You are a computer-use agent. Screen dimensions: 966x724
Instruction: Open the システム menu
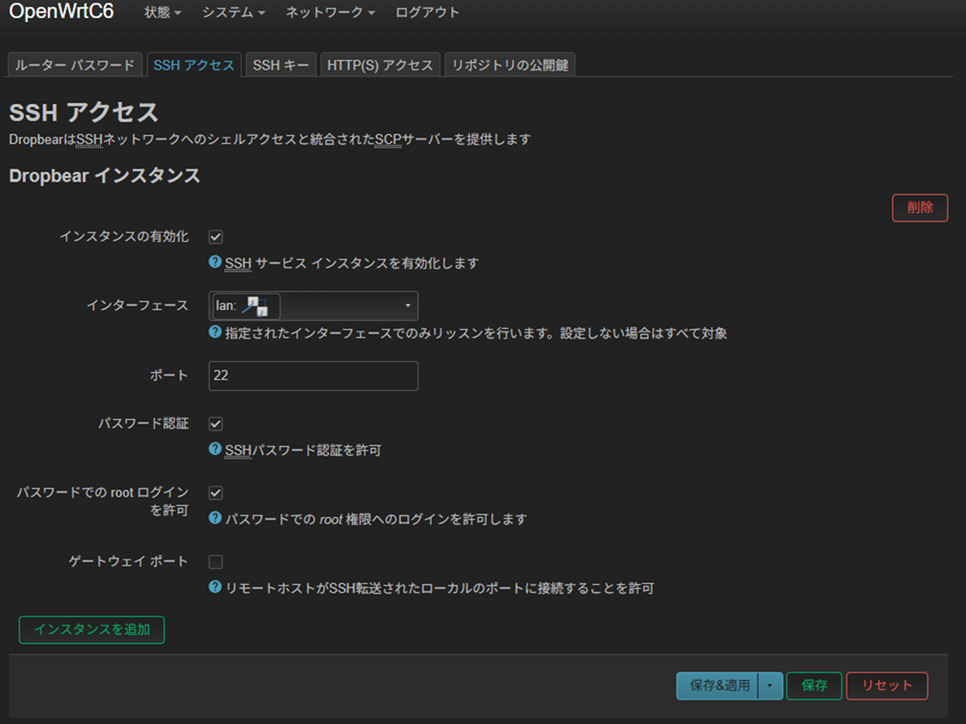233,12
